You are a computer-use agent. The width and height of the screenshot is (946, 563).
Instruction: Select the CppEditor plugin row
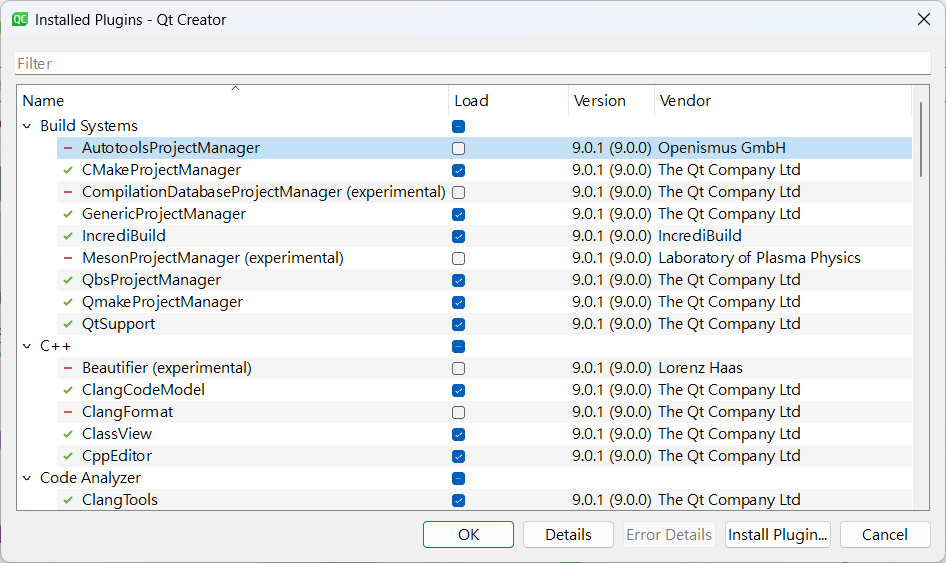pyautogui.click(x=484, y=456)
